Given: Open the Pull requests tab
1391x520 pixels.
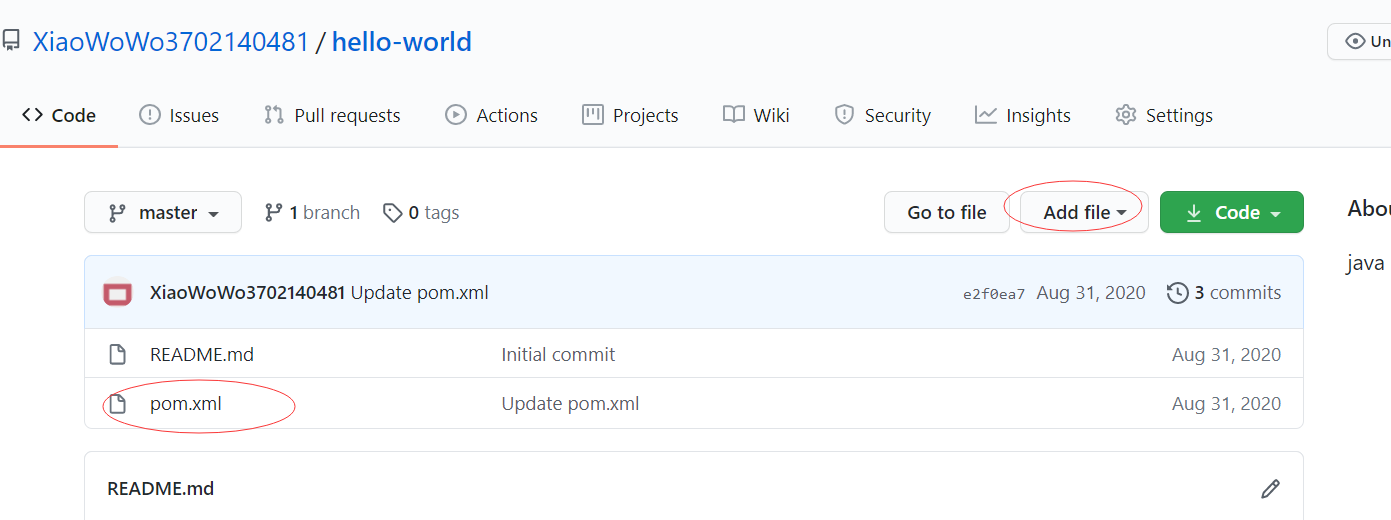Looking at the screenshot, I should click(x=332, y=116).
